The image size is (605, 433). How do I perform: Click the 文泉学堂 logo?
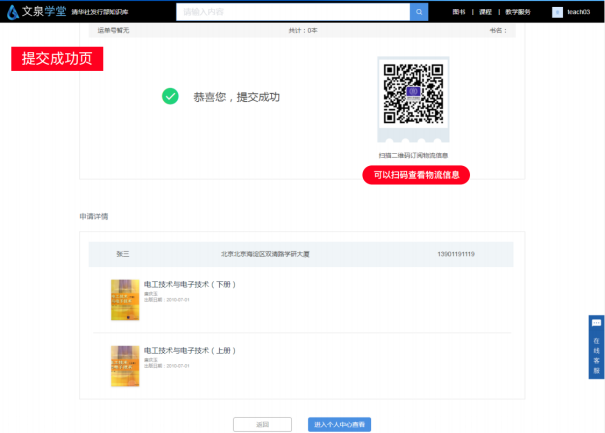point(36,12)
